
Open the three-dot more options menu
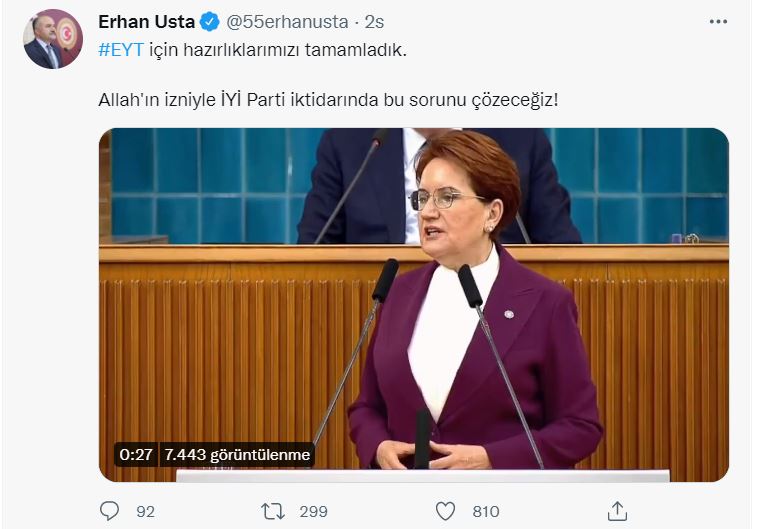718,22
